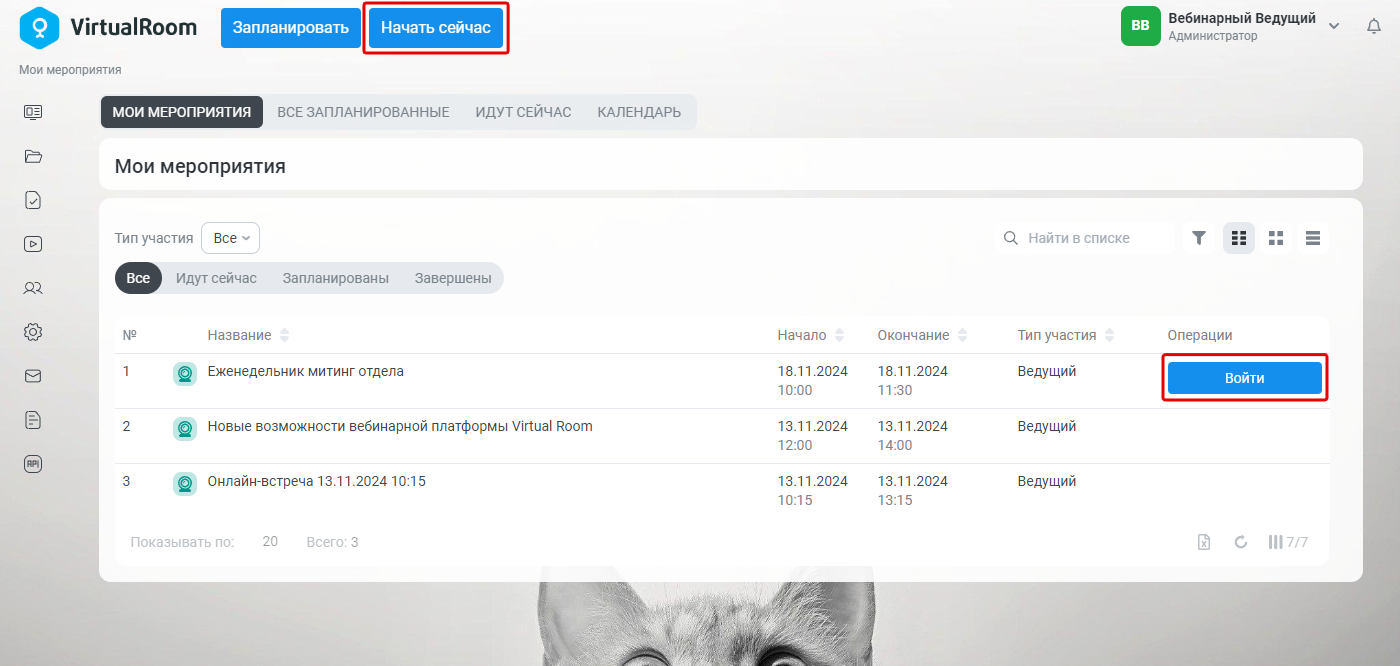This screenshot has width=1400, height=666.
Task: Open the events monitor icon in sidebar
Action: tap(33, 112)
